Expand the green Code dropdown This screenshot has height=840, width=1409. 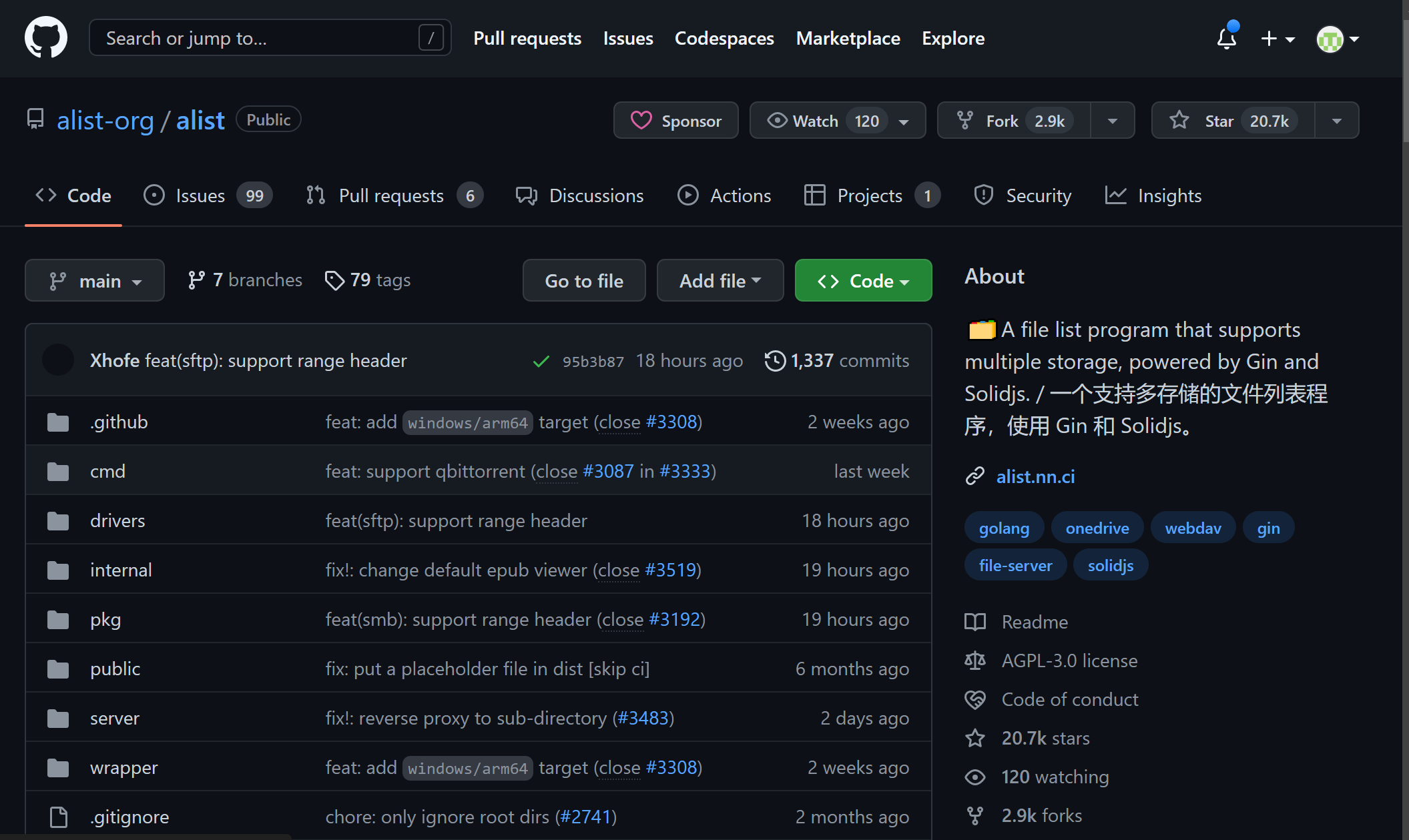click(x=863, y=281)
